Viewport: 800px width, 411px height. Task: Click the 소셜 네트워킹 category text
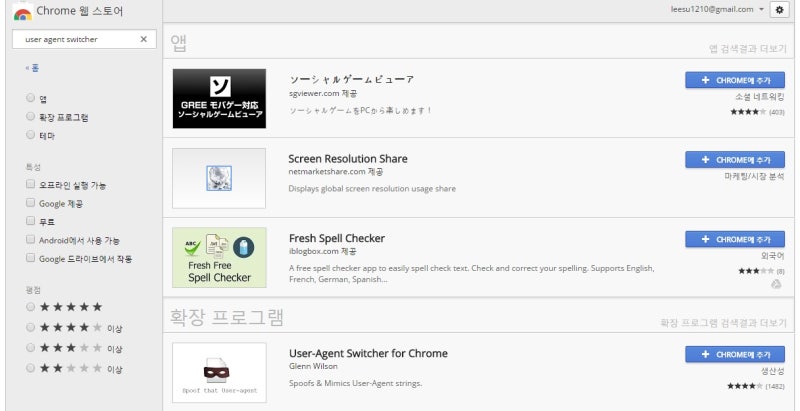[760, 97]
